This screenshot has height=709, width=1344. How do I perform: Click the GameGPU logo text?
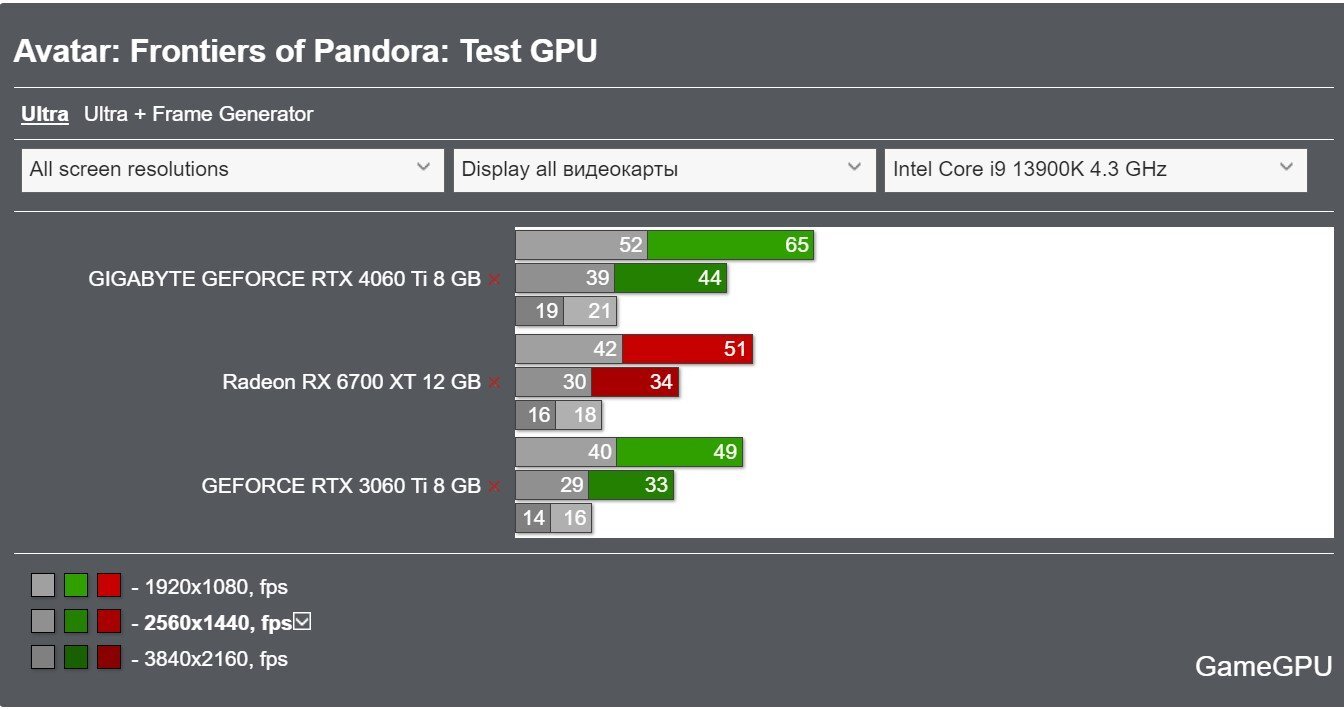[x=1263, y=667]
